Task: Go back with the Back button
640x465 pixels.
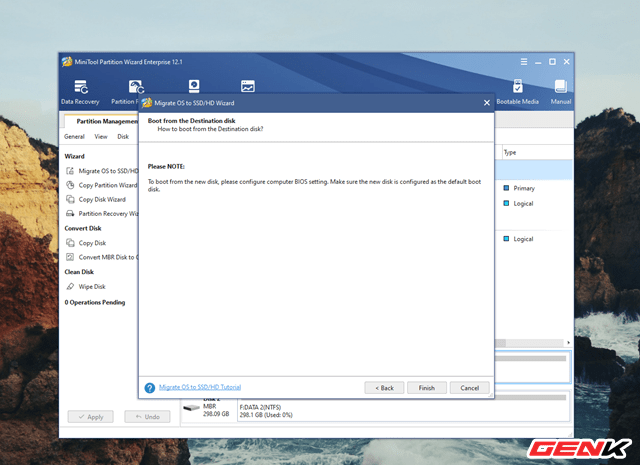Action: (x=385, y=387)
